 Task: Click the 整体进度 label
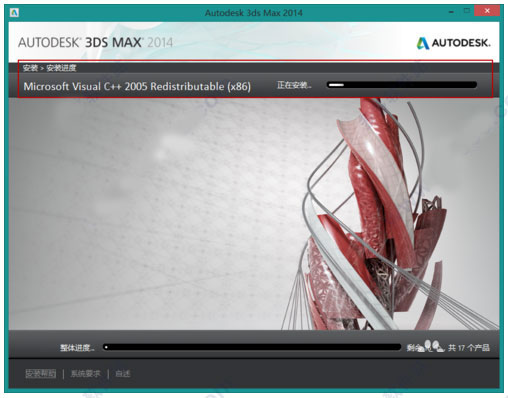77,348
